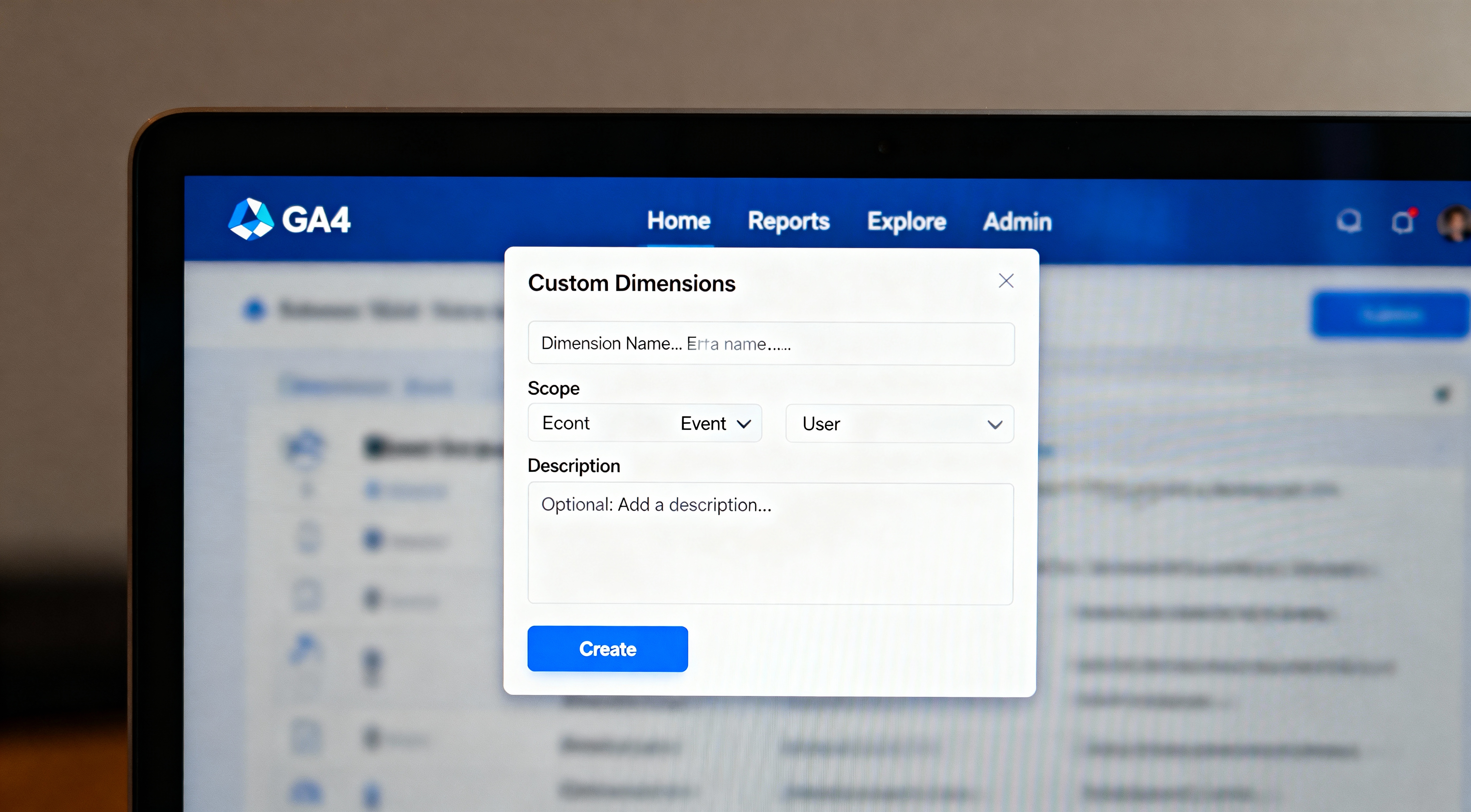Click the GA4 logo icon
This screenshot has height=812, width=1471.
coord(251,219)
